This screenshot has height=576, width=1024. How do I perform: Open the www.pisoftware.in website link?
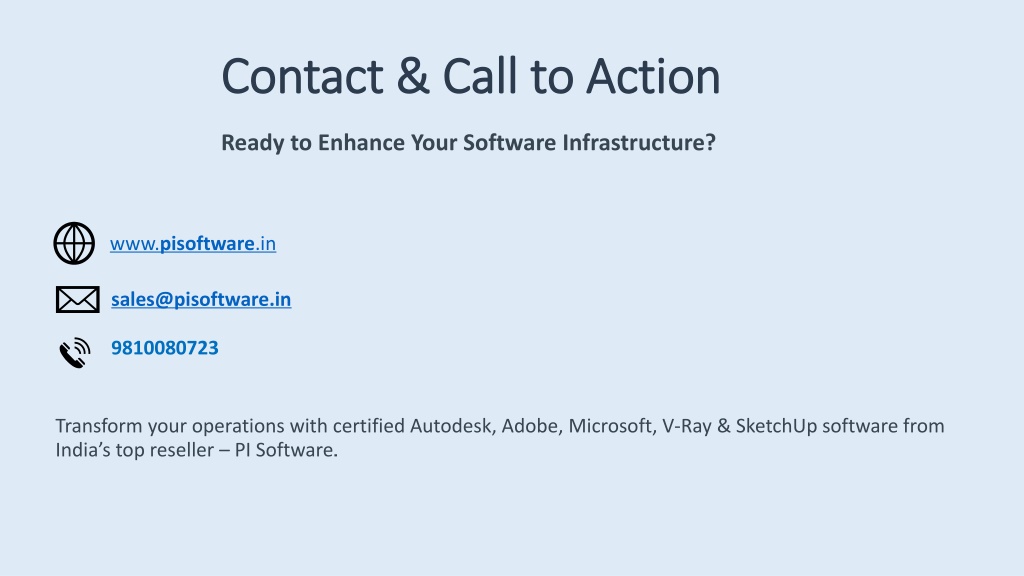(x=193, y=244)
